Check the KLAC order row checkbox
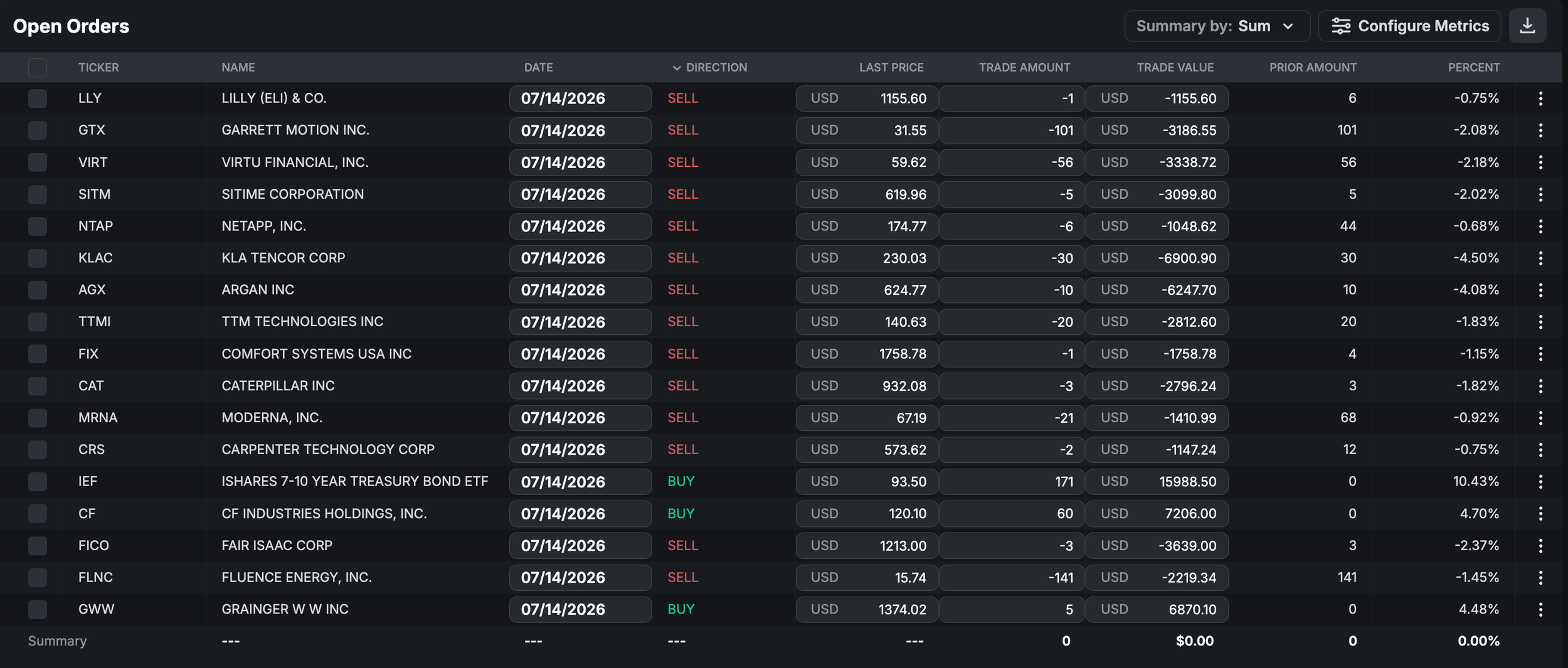Screen dimensions: 1568x668 pyautogui.click(x=38, y=258)
